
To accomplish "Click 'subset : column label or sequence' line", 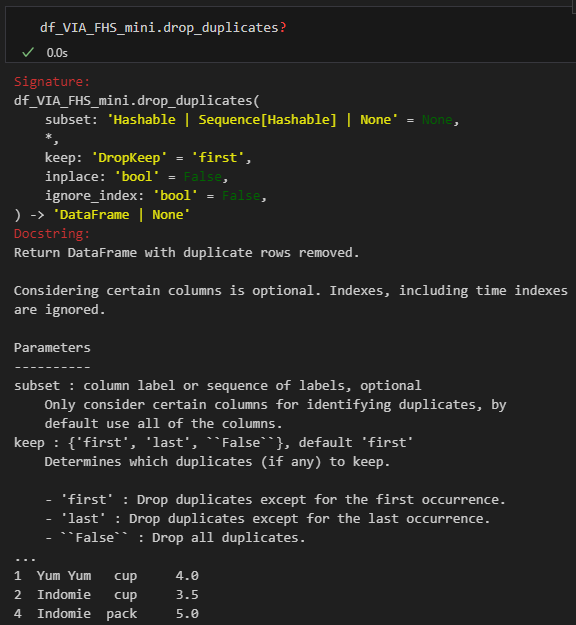I will point(217,385).
